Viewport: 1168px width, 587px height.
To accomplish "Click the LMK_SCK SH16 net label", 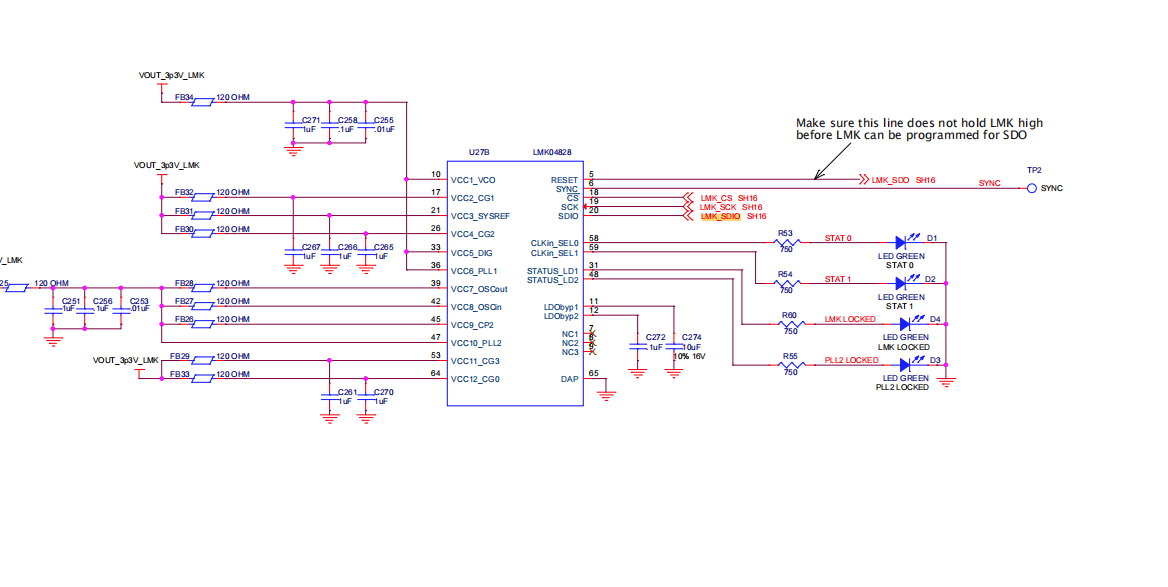I will (731, 207).
